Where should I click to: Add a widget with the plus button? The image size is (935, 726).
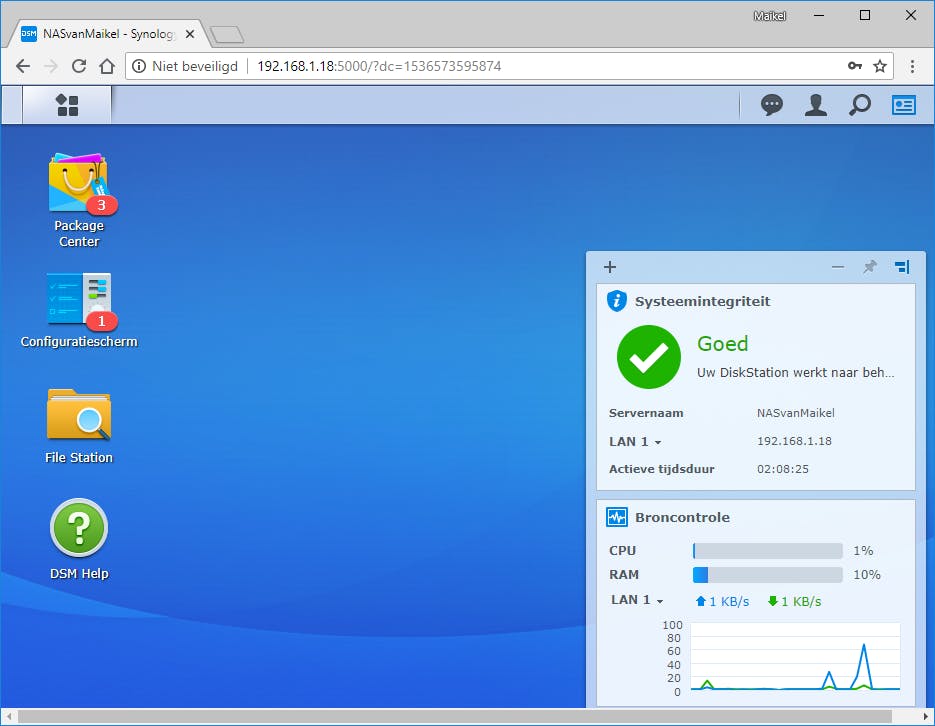pyautogui.click(x=609, y=267)
